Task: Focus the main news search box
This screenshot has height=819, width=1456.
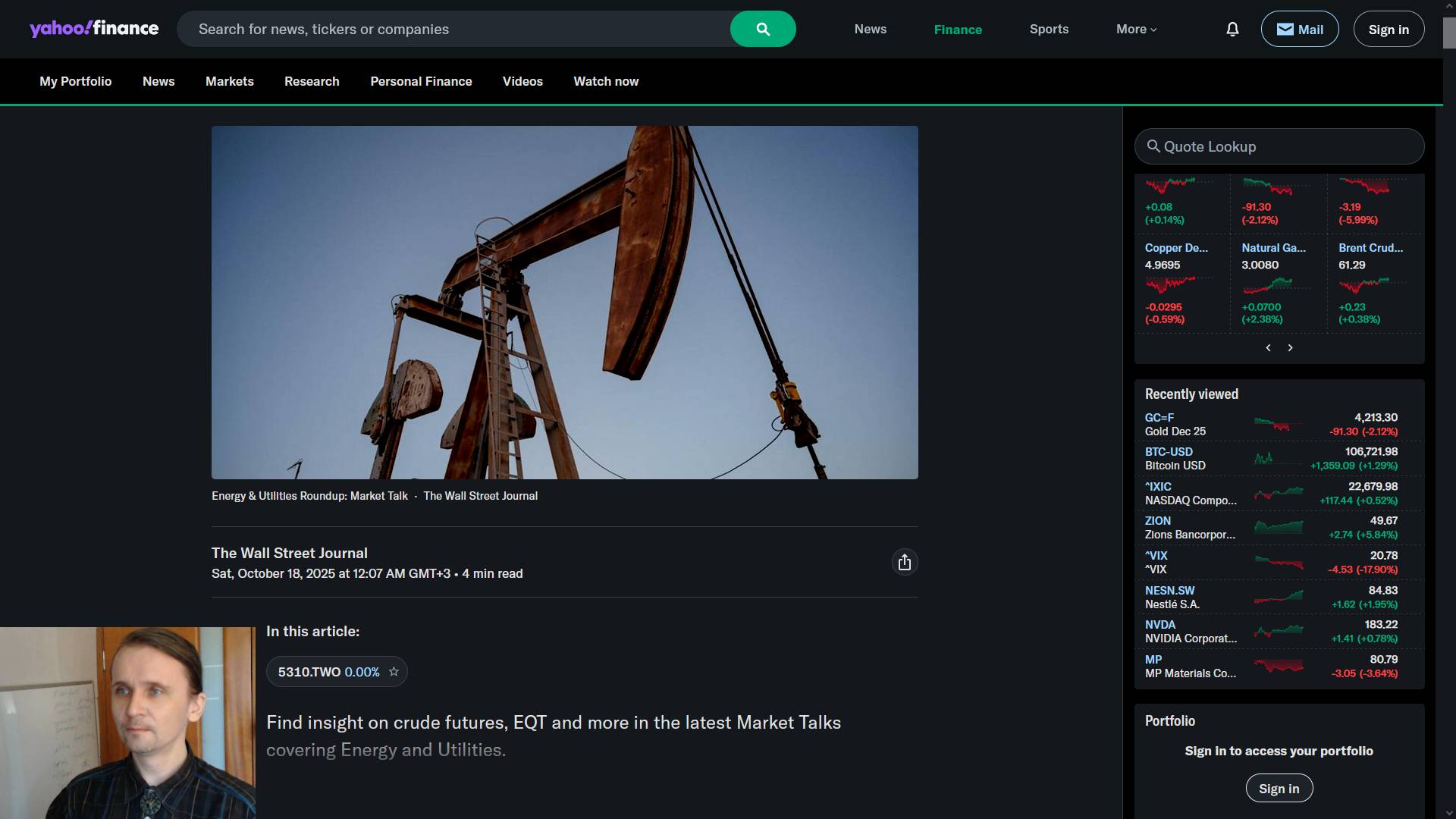Action: point(455,30)
